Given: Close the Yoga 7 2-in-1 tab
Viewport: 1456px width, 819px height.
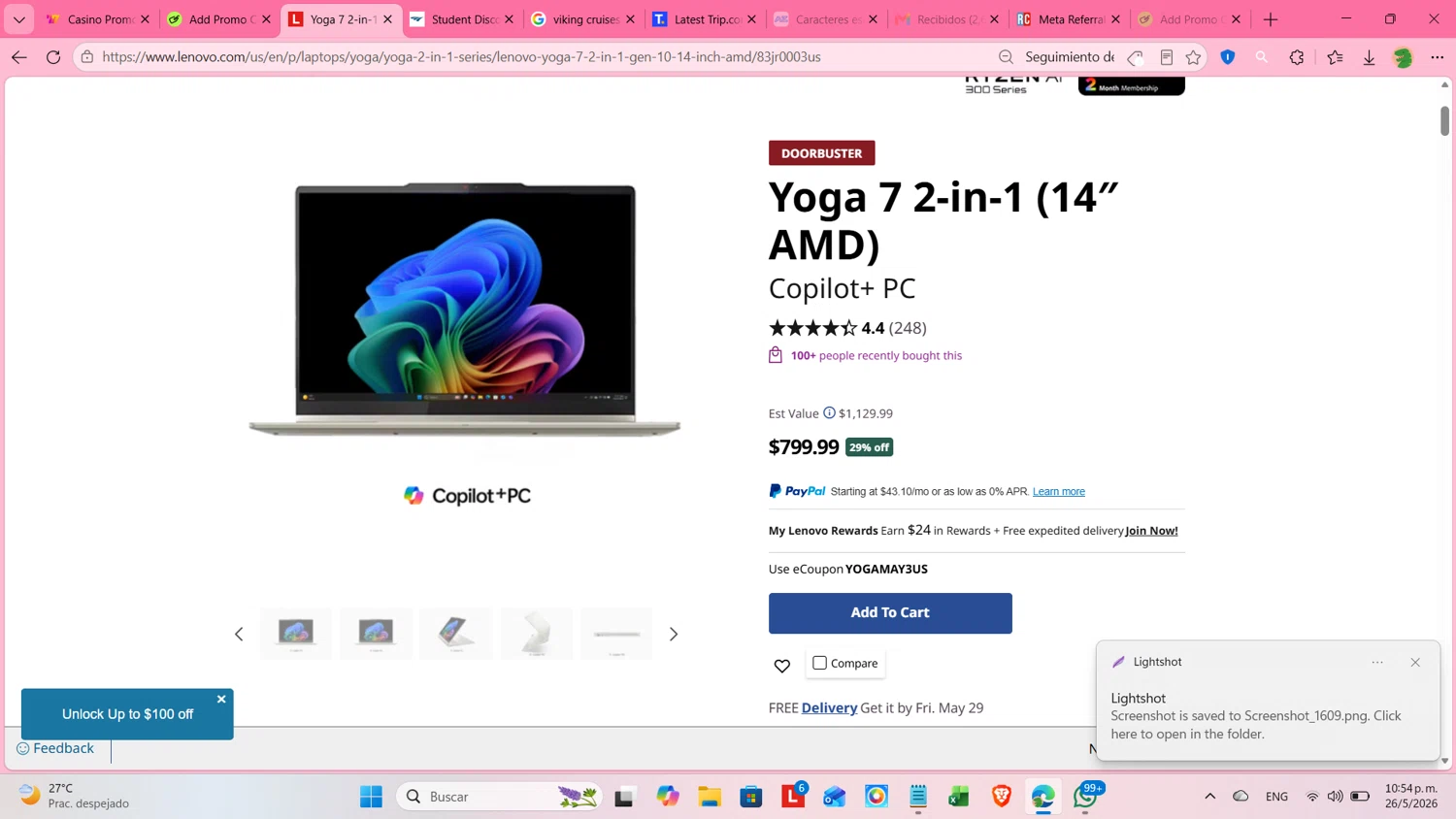Looking at the screenshot, I should click(x=388, y=19).
